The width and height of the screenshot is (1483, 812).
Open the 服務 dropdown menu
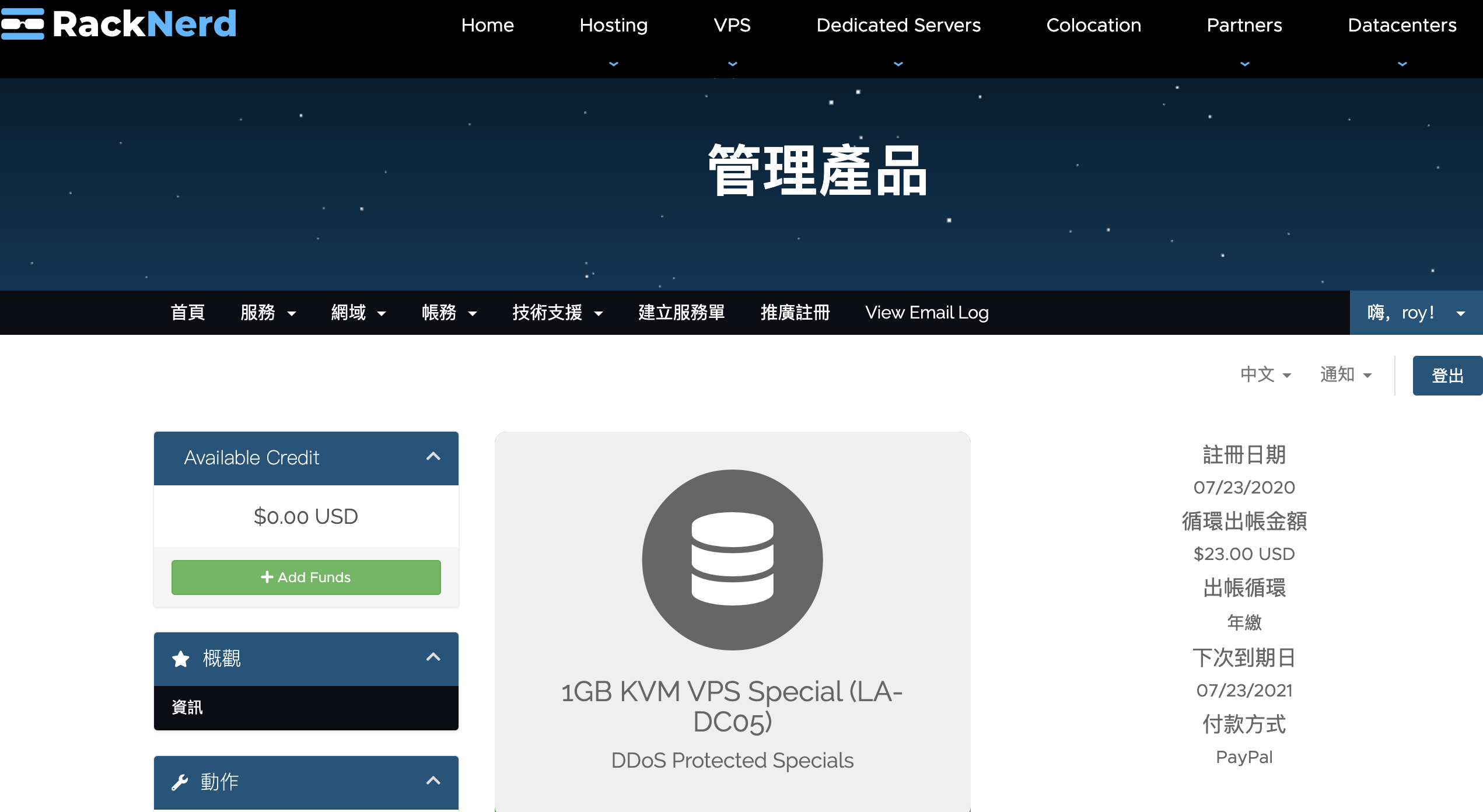point(268,313)
